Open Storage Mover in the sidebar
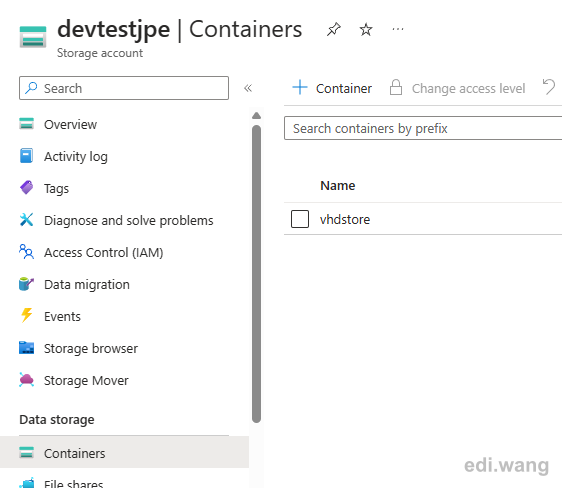562x488 pixels. [x=86, y=381]
